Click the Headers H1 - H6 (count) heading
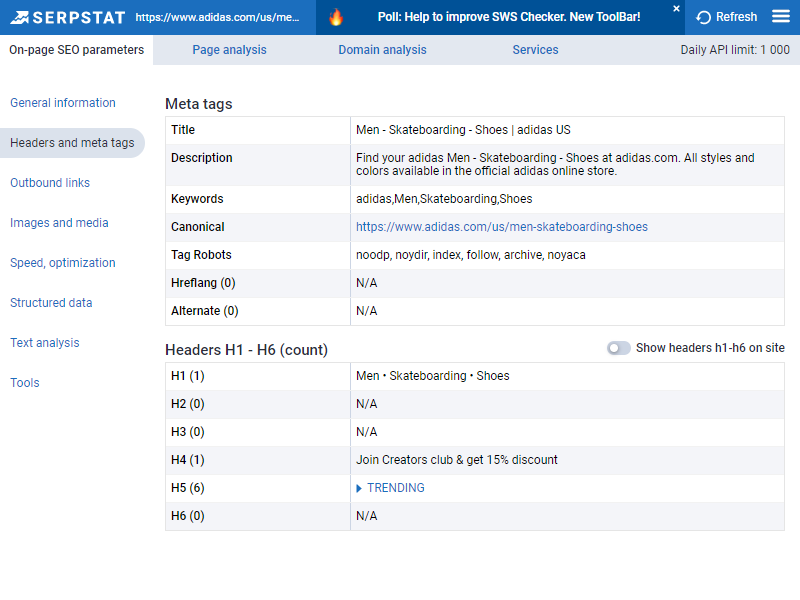 [x=246, y=350]
